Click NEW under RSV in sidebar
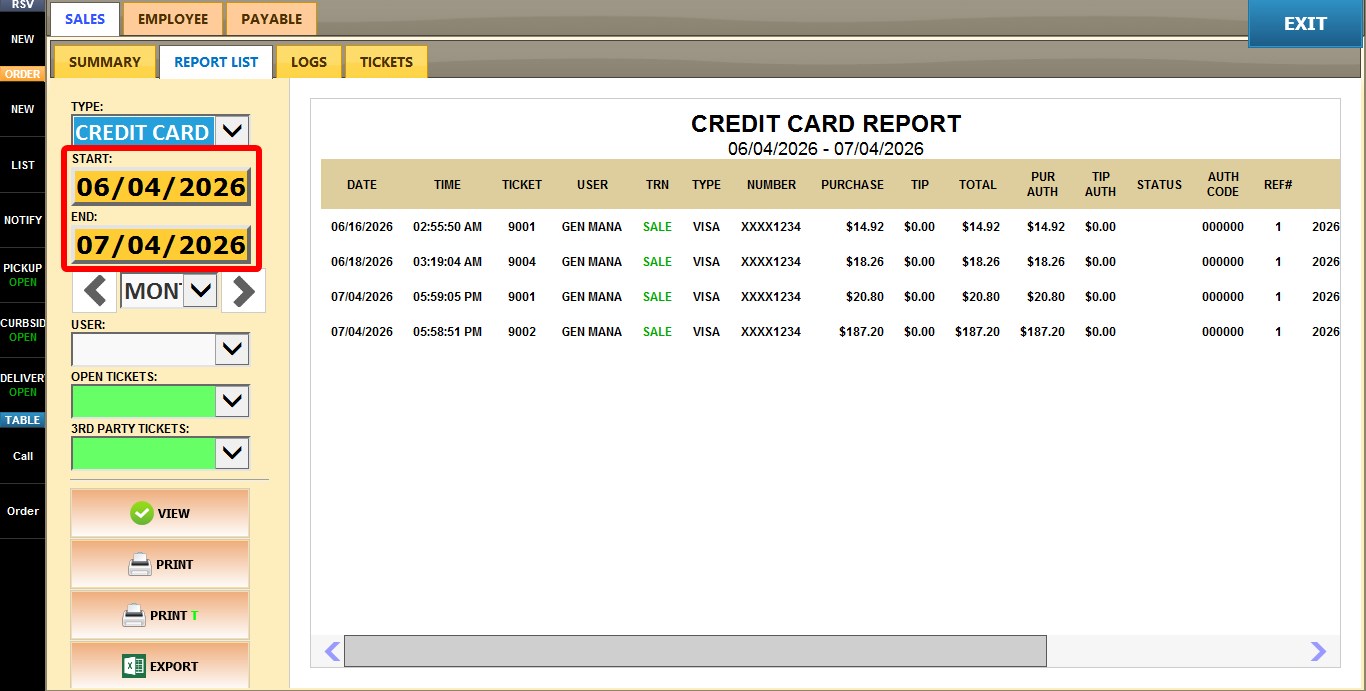The image size is (1366, 691). pos(22,40)
